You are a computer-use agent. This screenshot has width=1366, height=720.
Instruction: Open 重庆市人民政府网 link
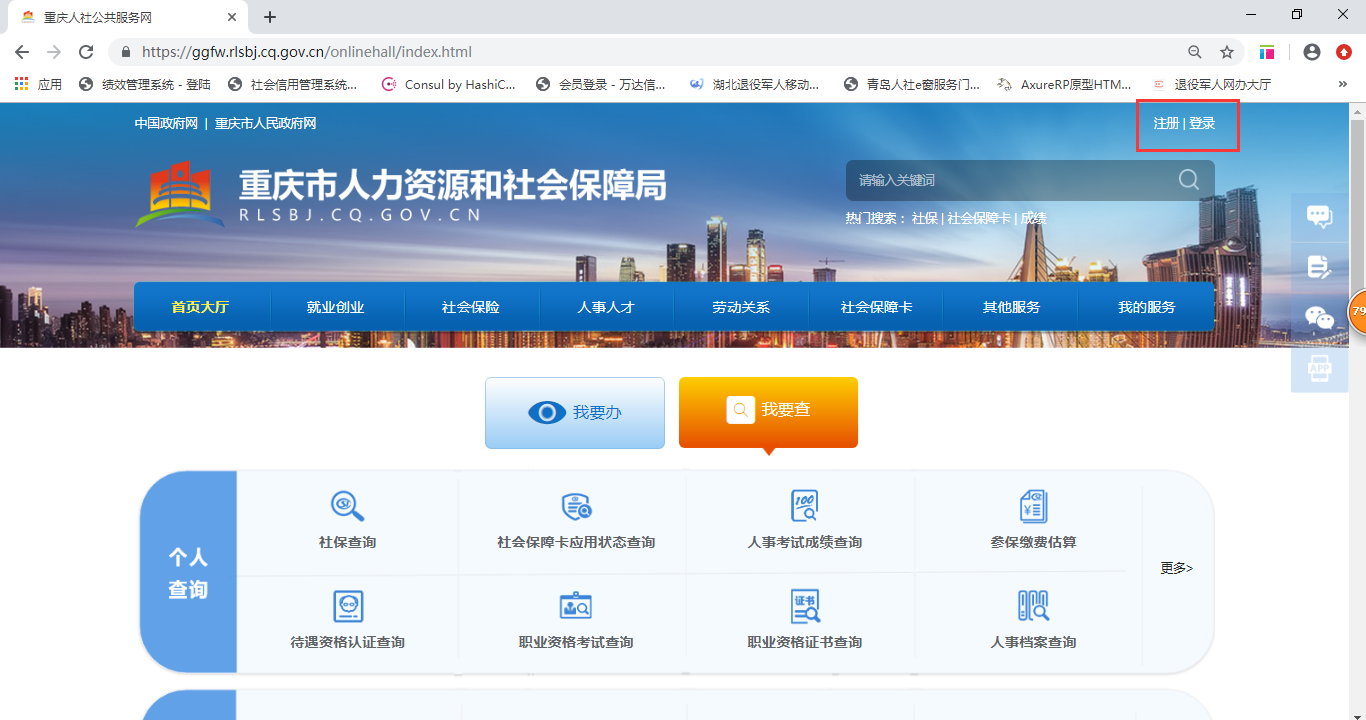(265, 123)
